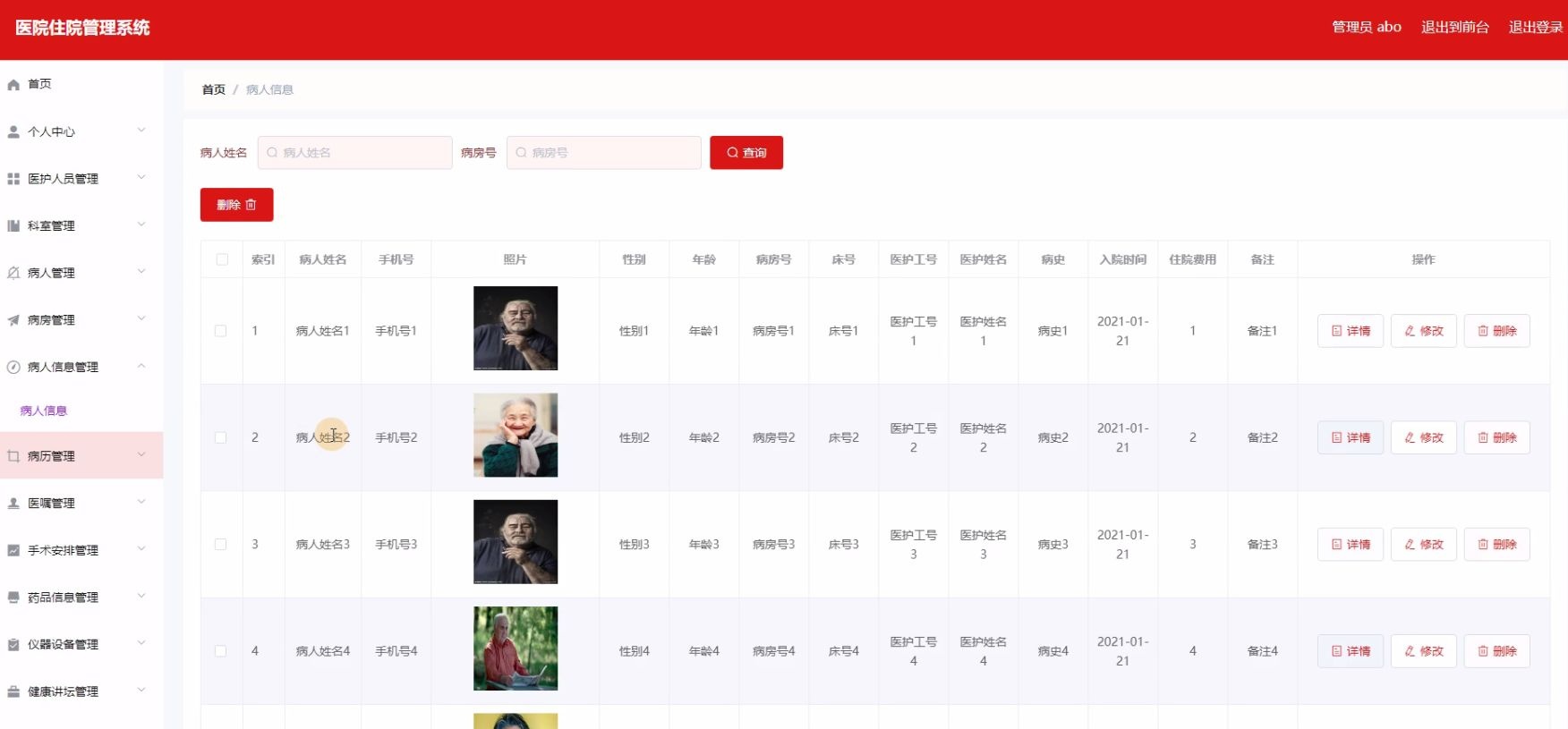Click the 病人姓名1 name cell

pos(323,331)
